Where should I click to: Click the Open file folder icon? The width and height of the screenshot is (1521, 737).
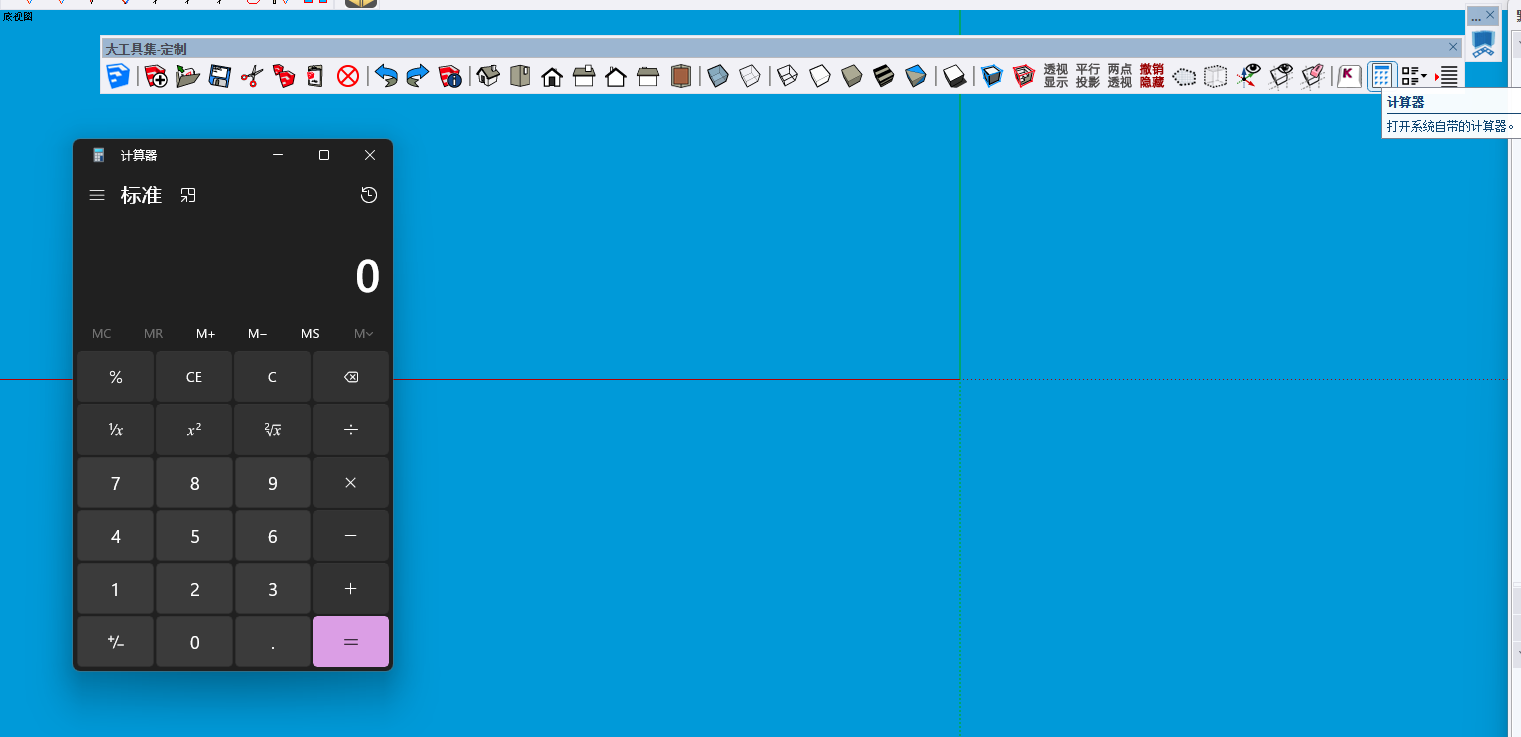(187, 76)
